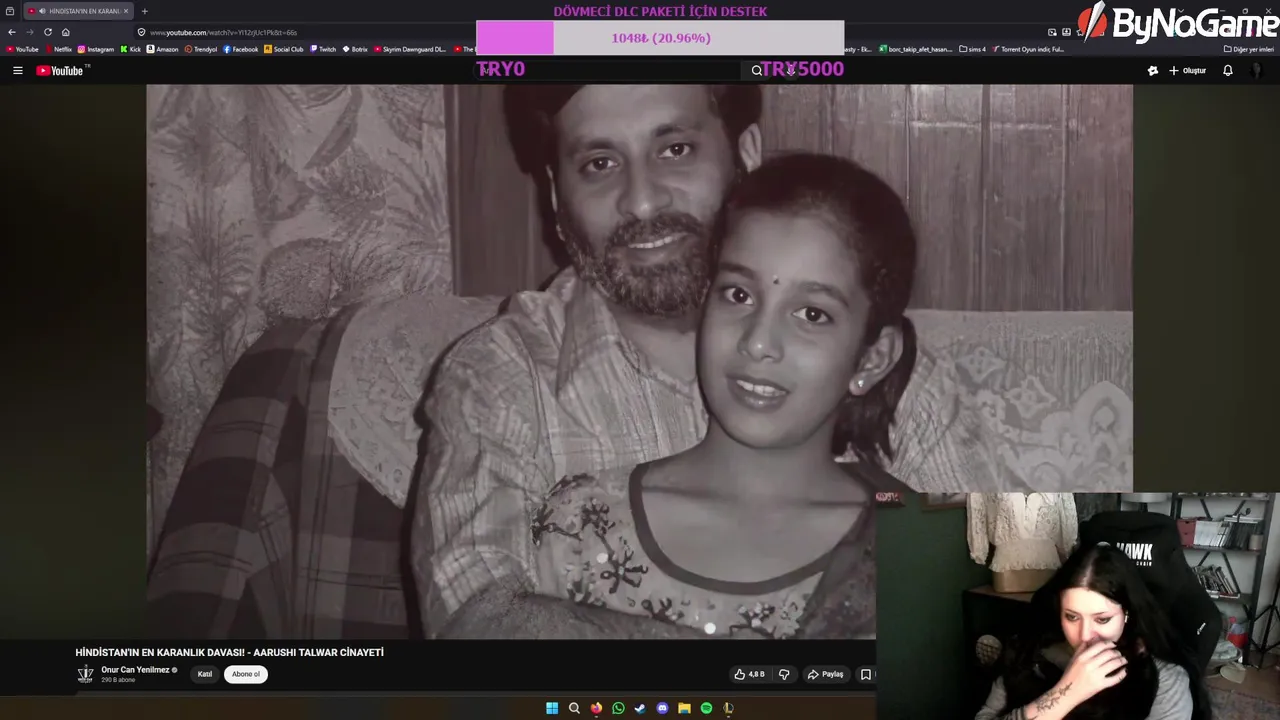Open a new browser tab
Image resolution: width=1280 pixels, height=720 pixels.
coord(144,11)
